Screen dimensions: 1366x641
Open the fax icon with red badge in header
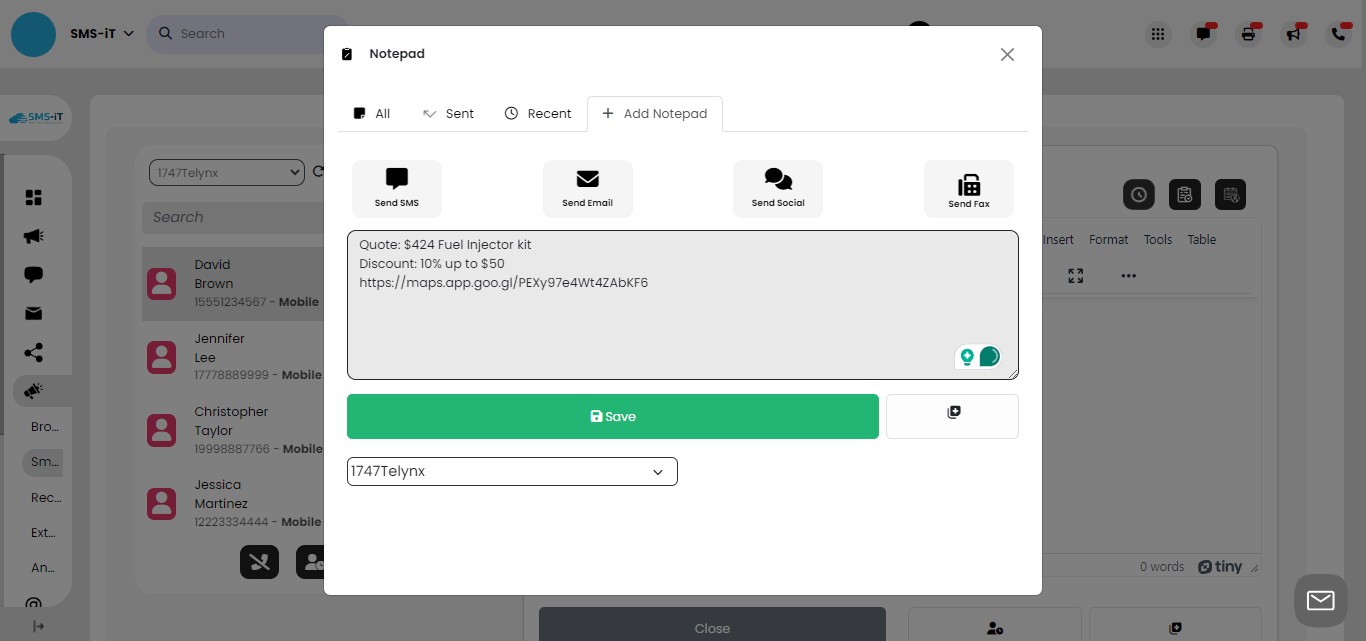click(1247, 33)
